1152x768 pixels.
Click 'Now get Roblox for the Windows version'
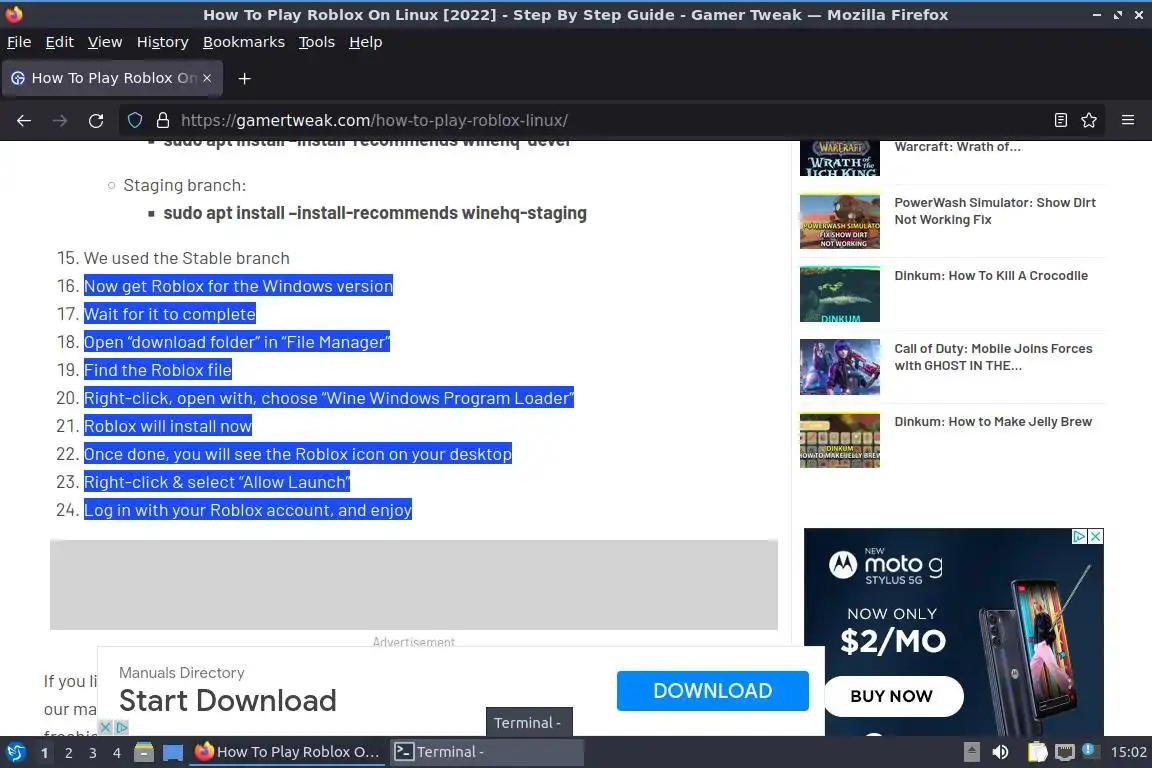(x=238, y=286)
